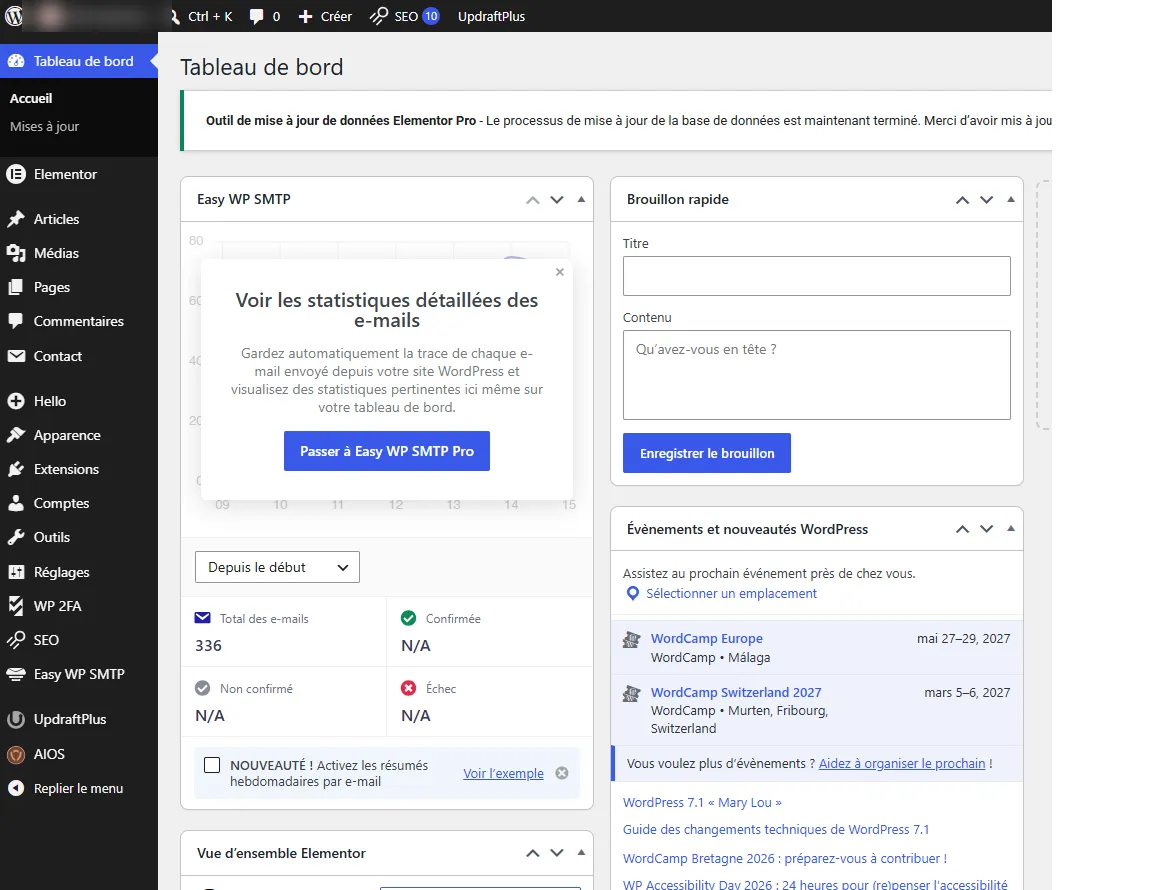This screenshot has height=890, width=1152.
Task: Click the SEO notification badge 10
Action: (431, 16)
